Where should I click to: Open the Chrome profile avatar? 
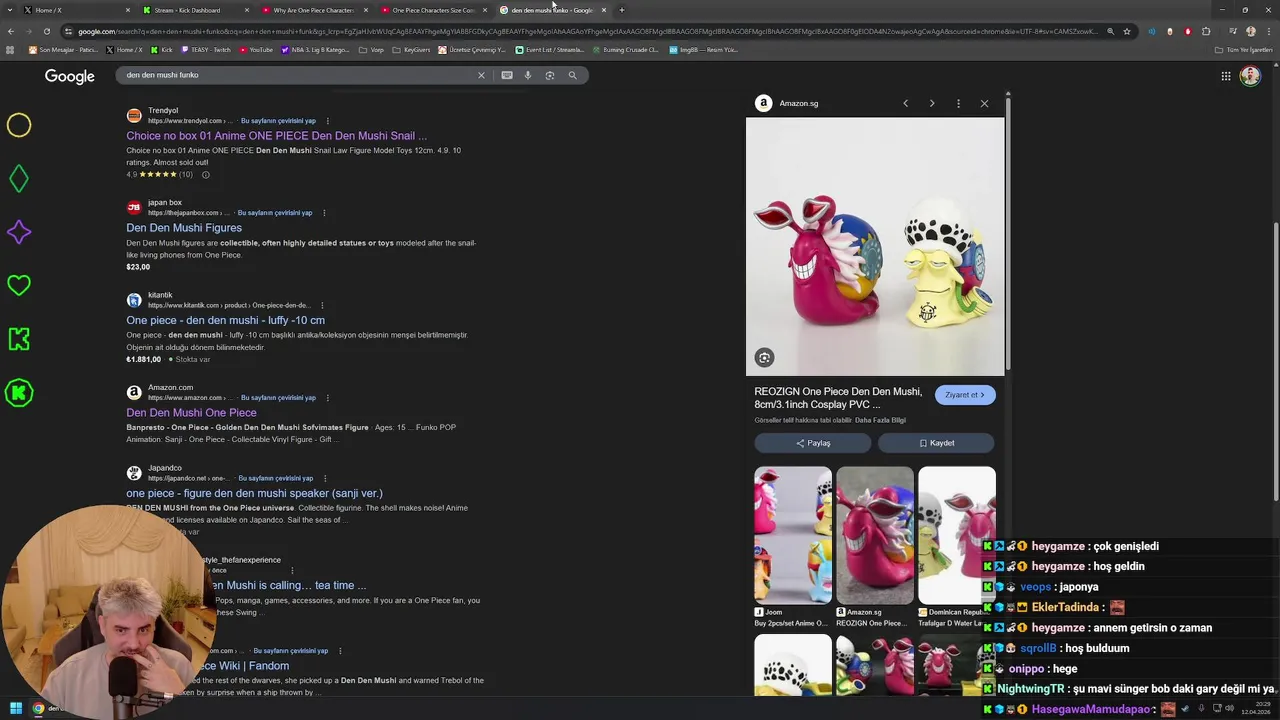(x=1250, y=31)
